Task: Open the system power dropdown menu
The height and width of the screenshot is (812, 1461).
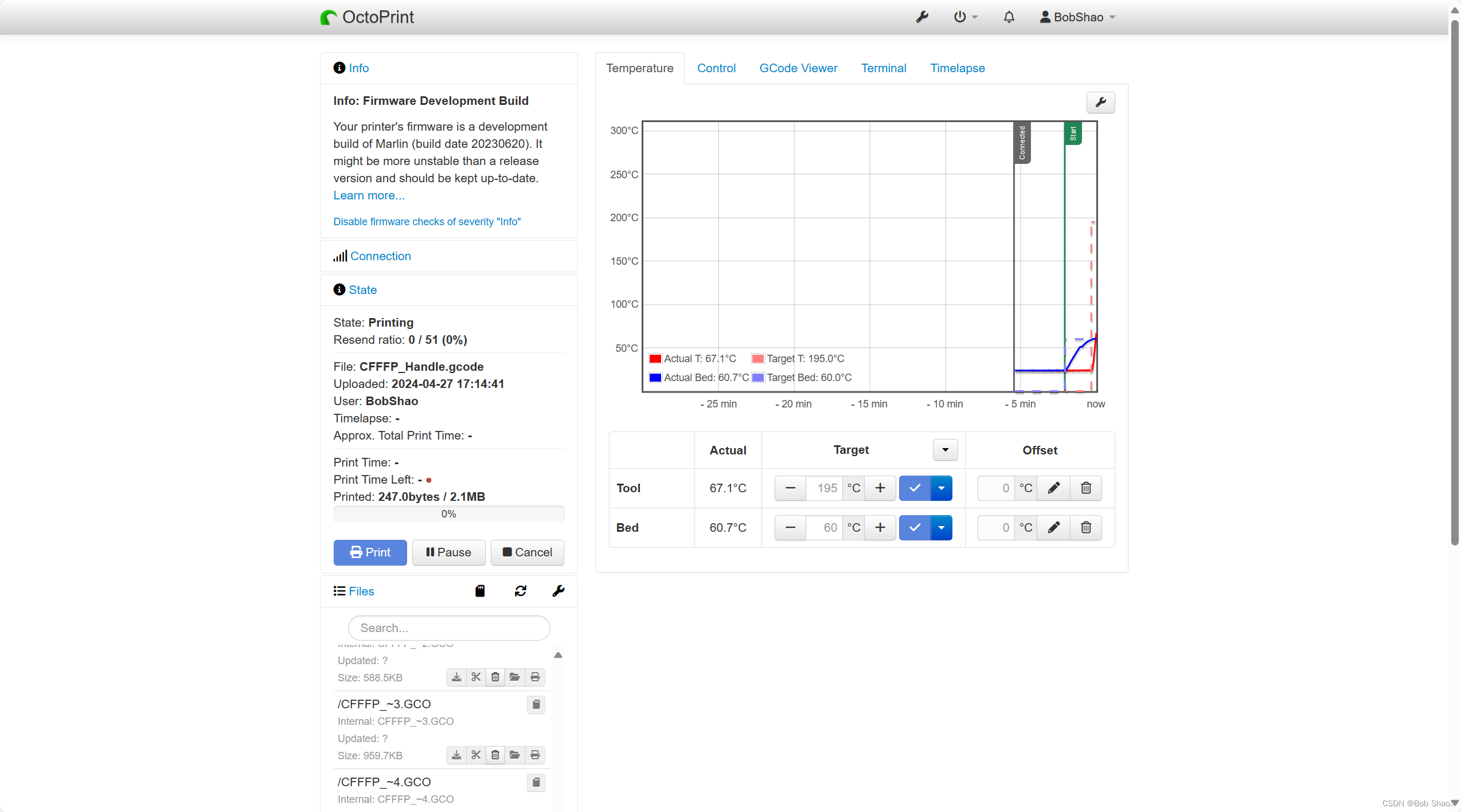Action: (965, 17)
